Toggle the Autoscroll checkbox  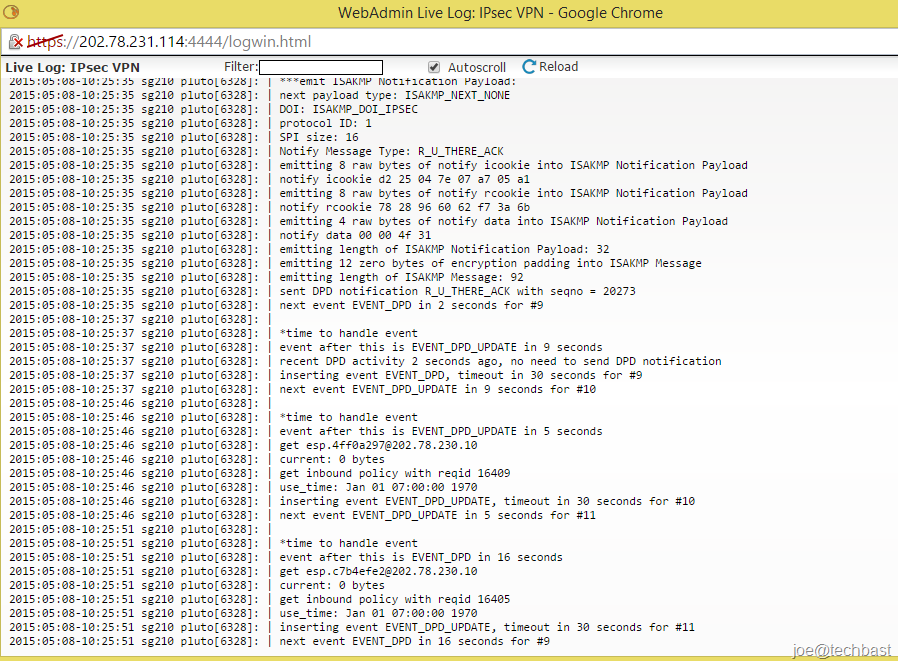(x=434, y=67)
